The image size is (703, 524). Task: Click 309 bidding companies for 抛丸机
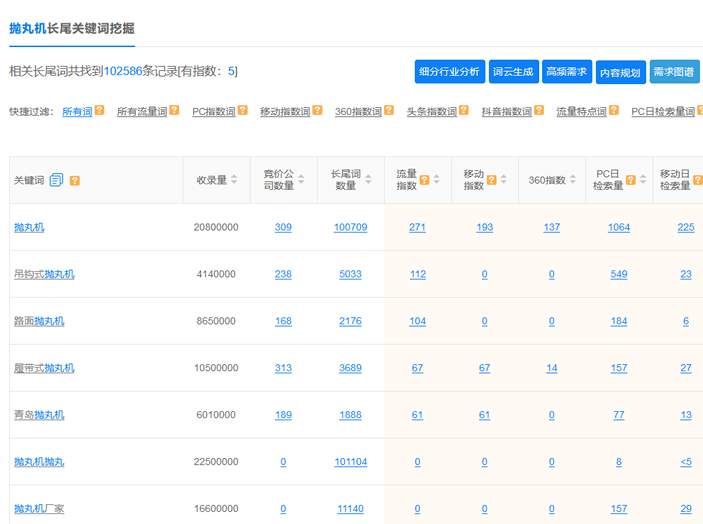pos(283,227)
